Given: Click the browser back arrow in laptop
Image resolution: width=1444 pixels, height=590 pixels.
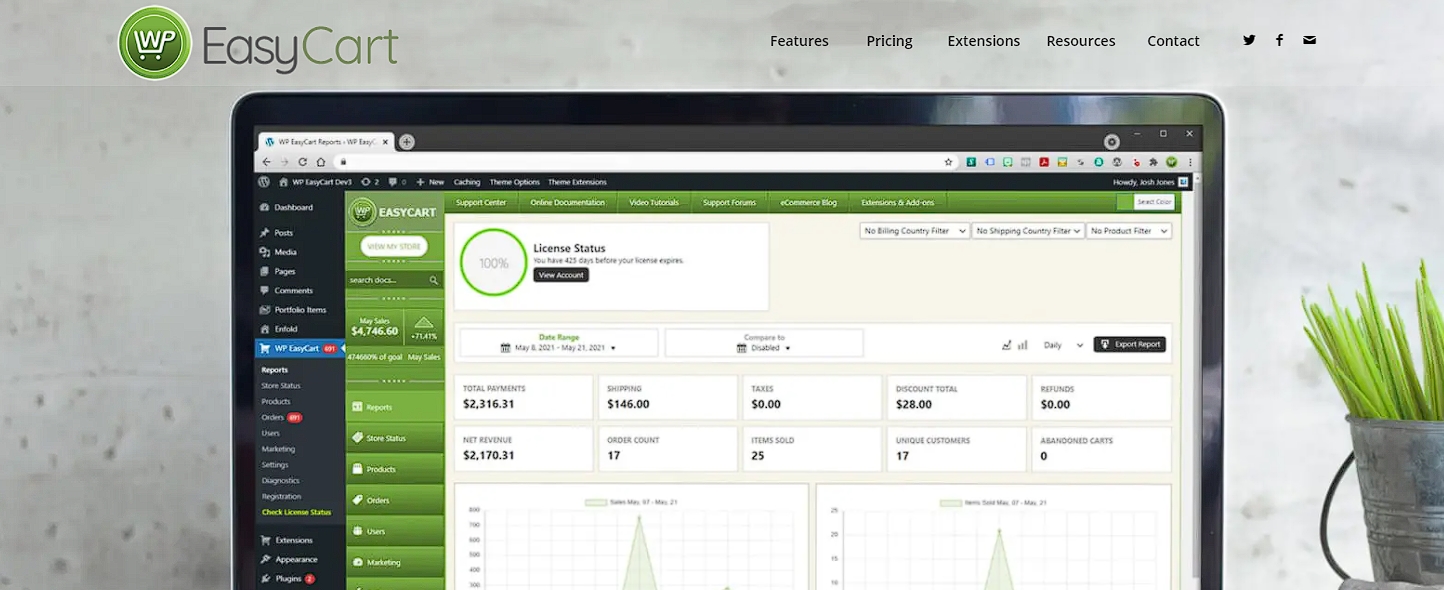Looking at the screenshot, I should [266, 162].
